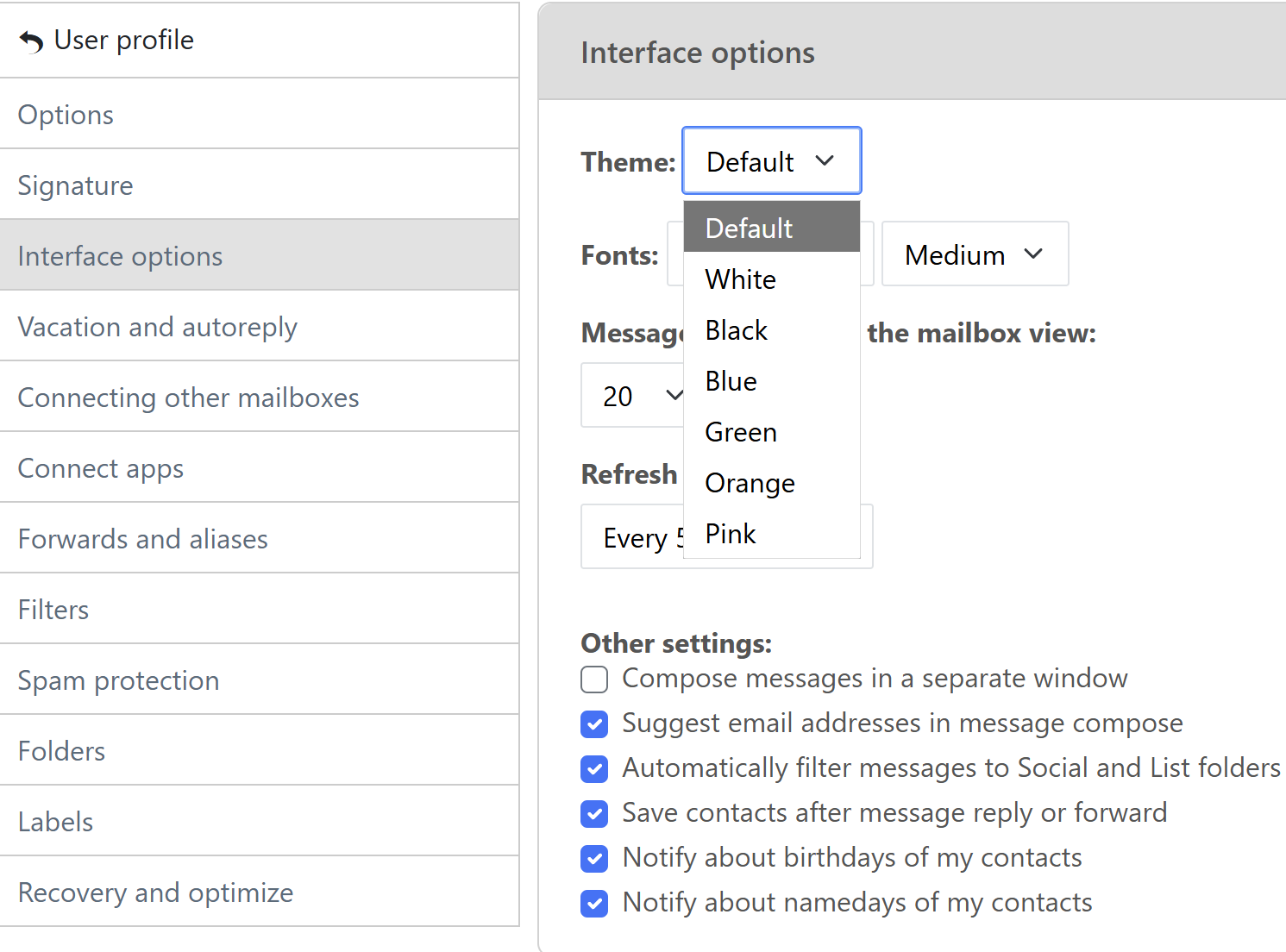The image size is (1286, 952).
Task: Open Spam protection settings
Action: (x=260, y=680)
